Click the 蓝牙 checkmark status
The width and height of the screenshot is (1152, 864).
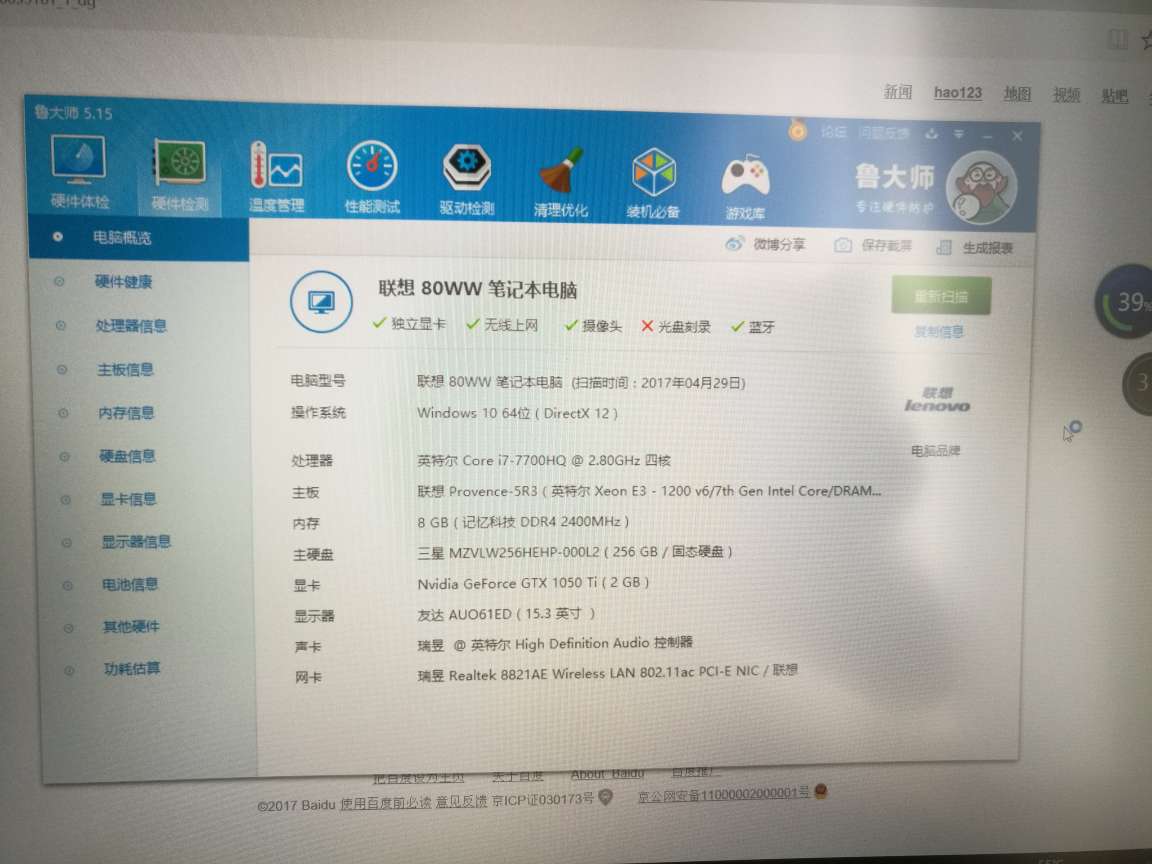(753, 327)
